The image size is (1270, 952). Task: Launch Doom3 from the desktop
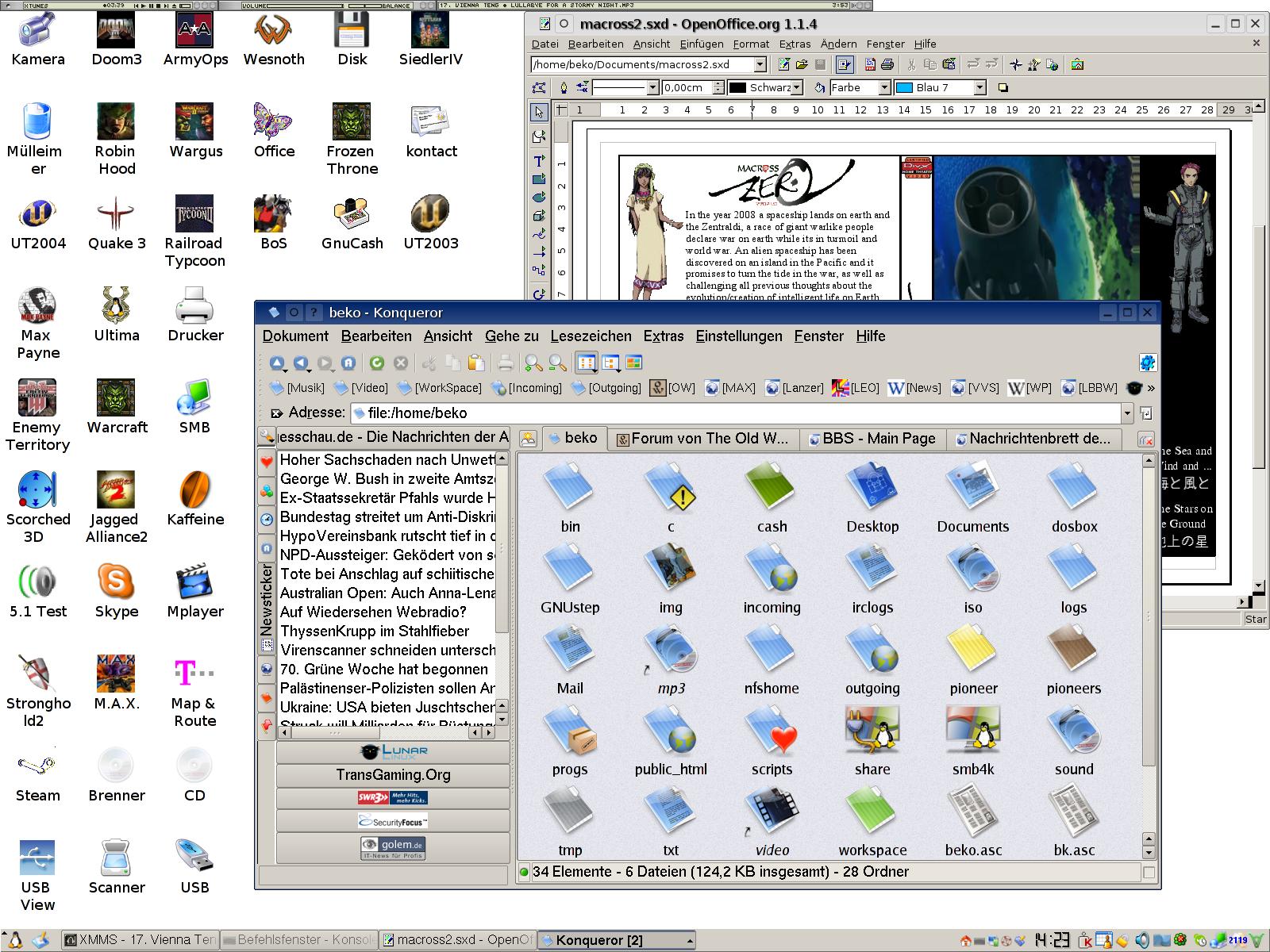pyautogui.click(x=116, y=40)
